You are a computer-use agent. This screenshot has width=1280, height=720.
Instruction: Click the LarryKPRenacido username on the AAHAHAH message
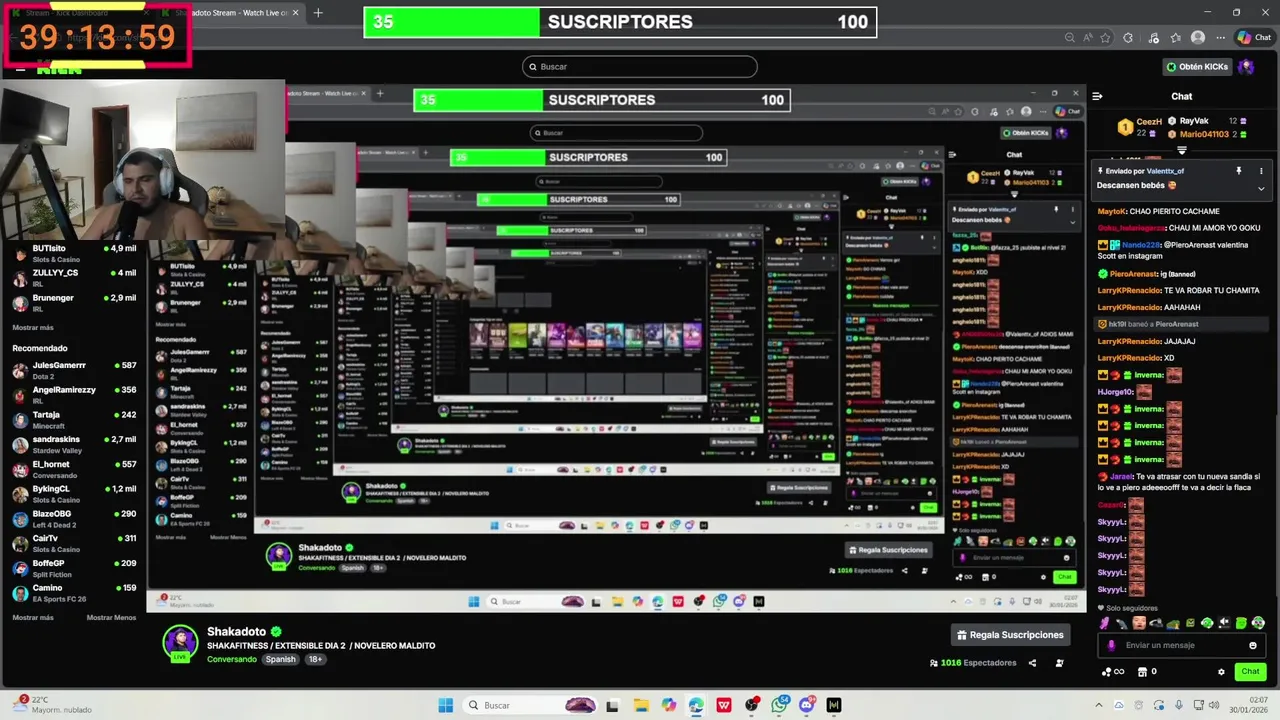(x=1129, y=307)
